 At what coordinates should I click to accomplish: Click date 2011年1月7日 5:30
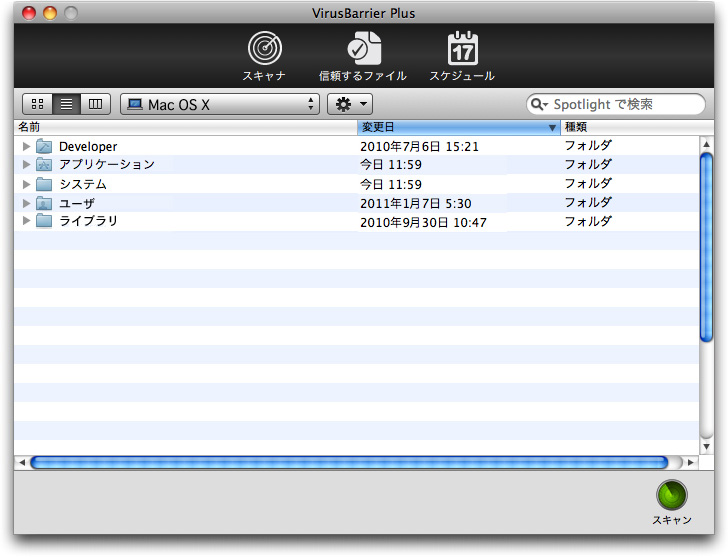pos(416,203)
